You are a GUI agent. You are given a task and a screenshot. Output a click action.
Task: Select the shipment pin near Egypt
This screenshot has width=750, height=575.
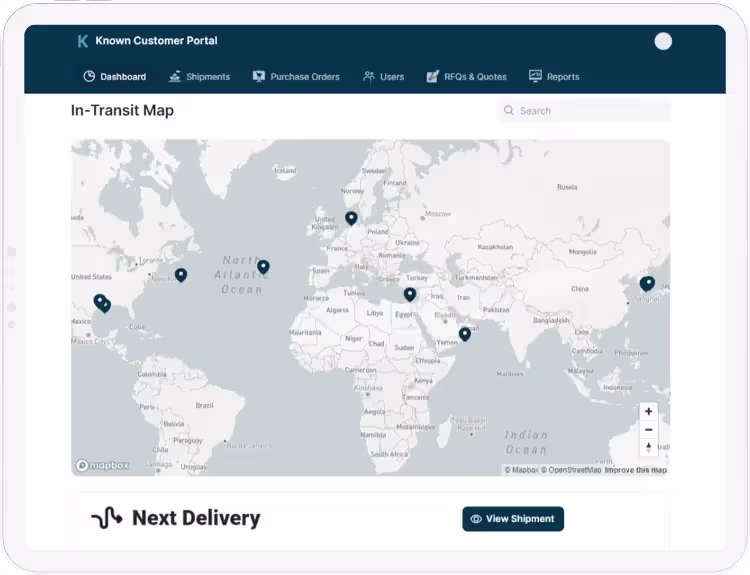point(409,294)
